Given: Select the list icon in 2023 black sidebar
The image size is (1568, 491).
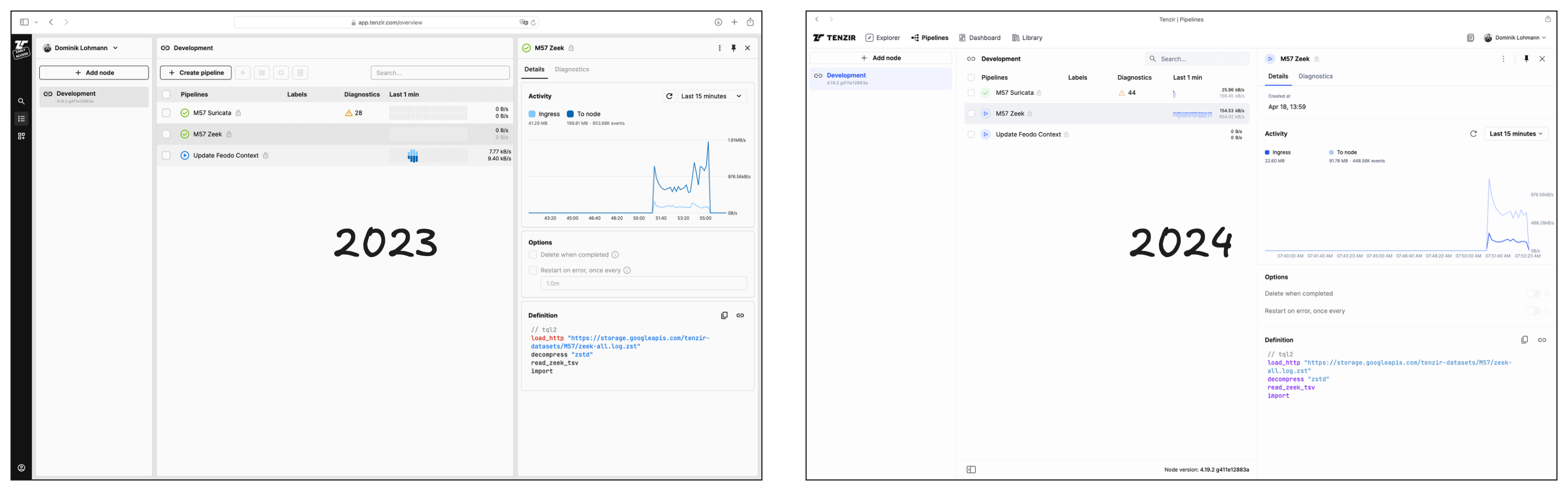Looking at the screenshot, I should click(22, 119).
